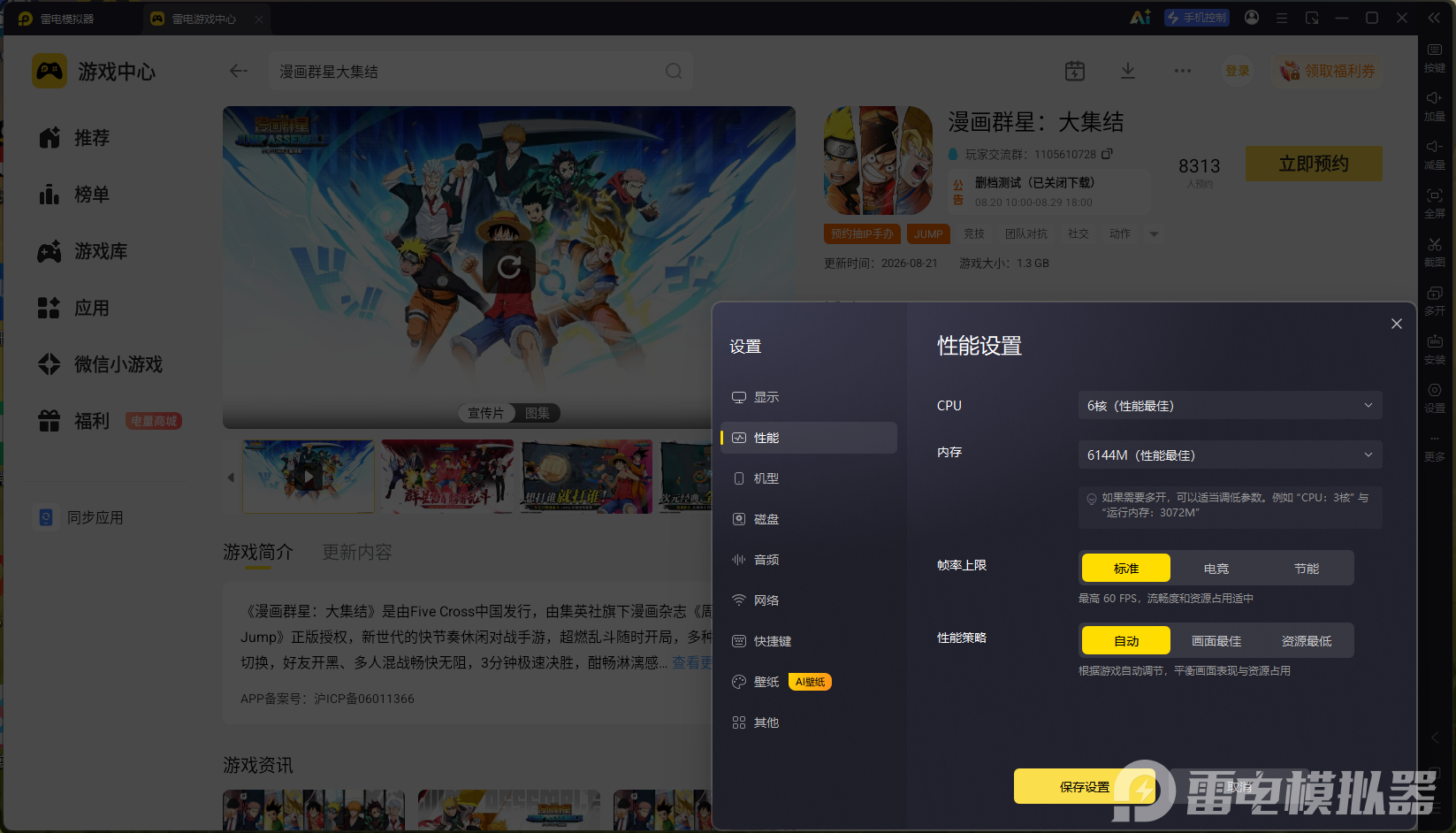Open the downloads manager icon
Image resolution: width=1456 pixels, height=833 pixels.
1128,71
